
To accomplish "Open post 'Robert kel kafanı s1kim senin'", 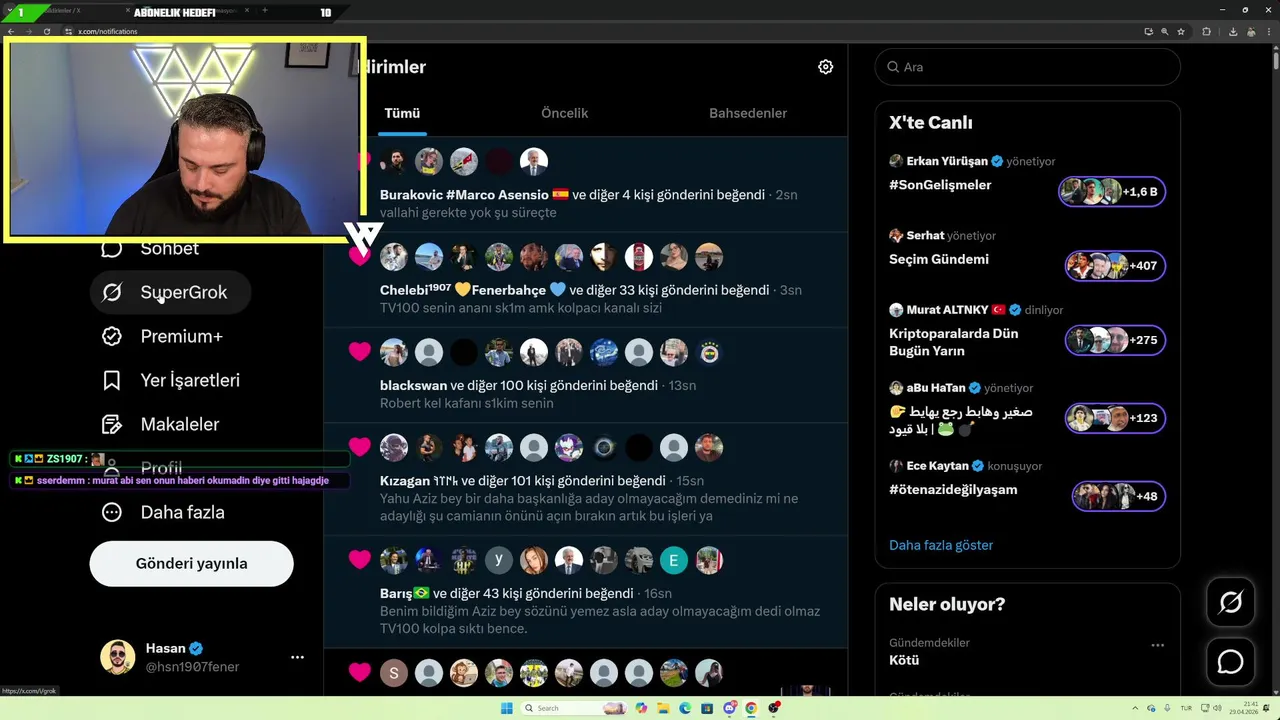I will coord(466,403).
